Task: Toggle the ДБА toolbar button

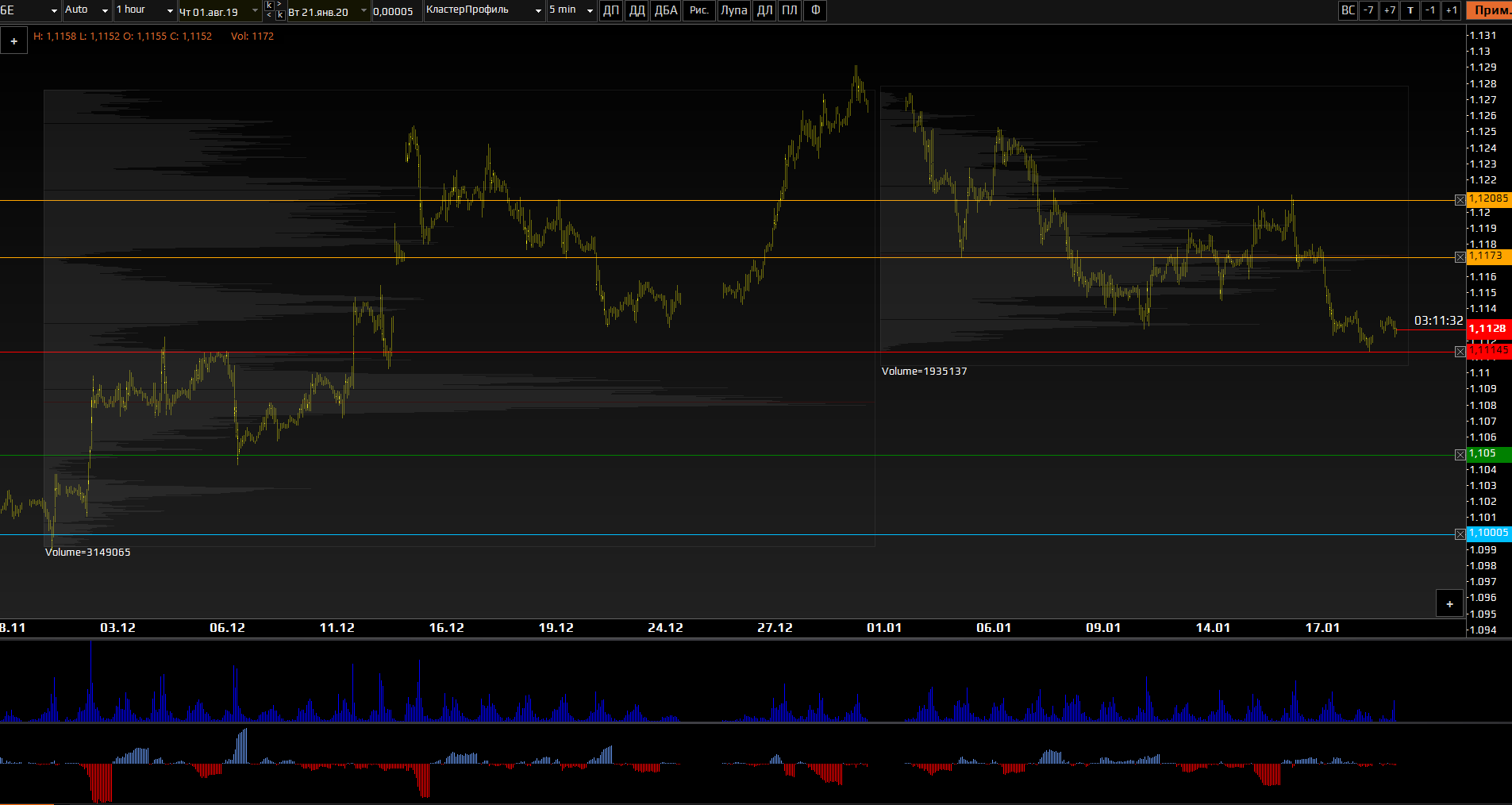Action: click(x=666, y=10)
